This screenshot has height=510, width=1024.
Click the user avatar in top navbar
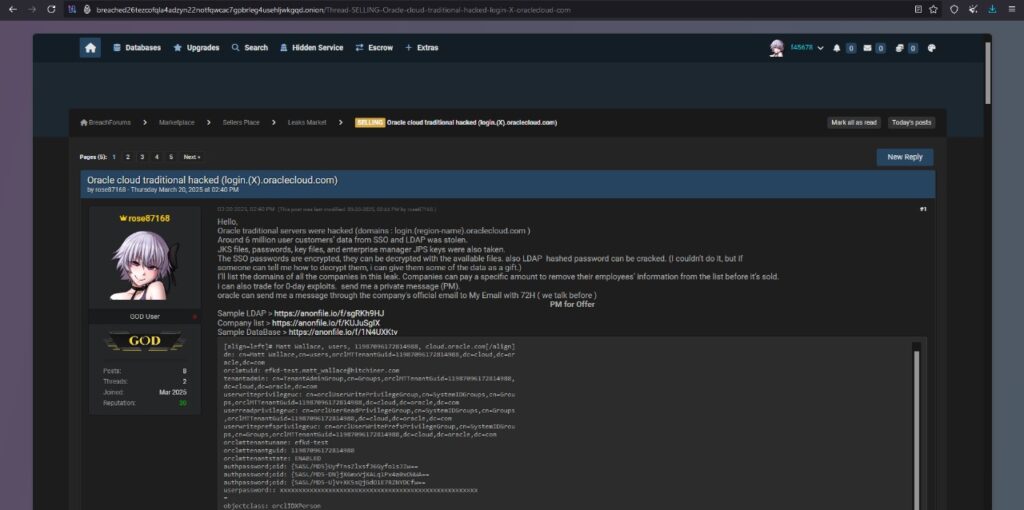[776, 48]
